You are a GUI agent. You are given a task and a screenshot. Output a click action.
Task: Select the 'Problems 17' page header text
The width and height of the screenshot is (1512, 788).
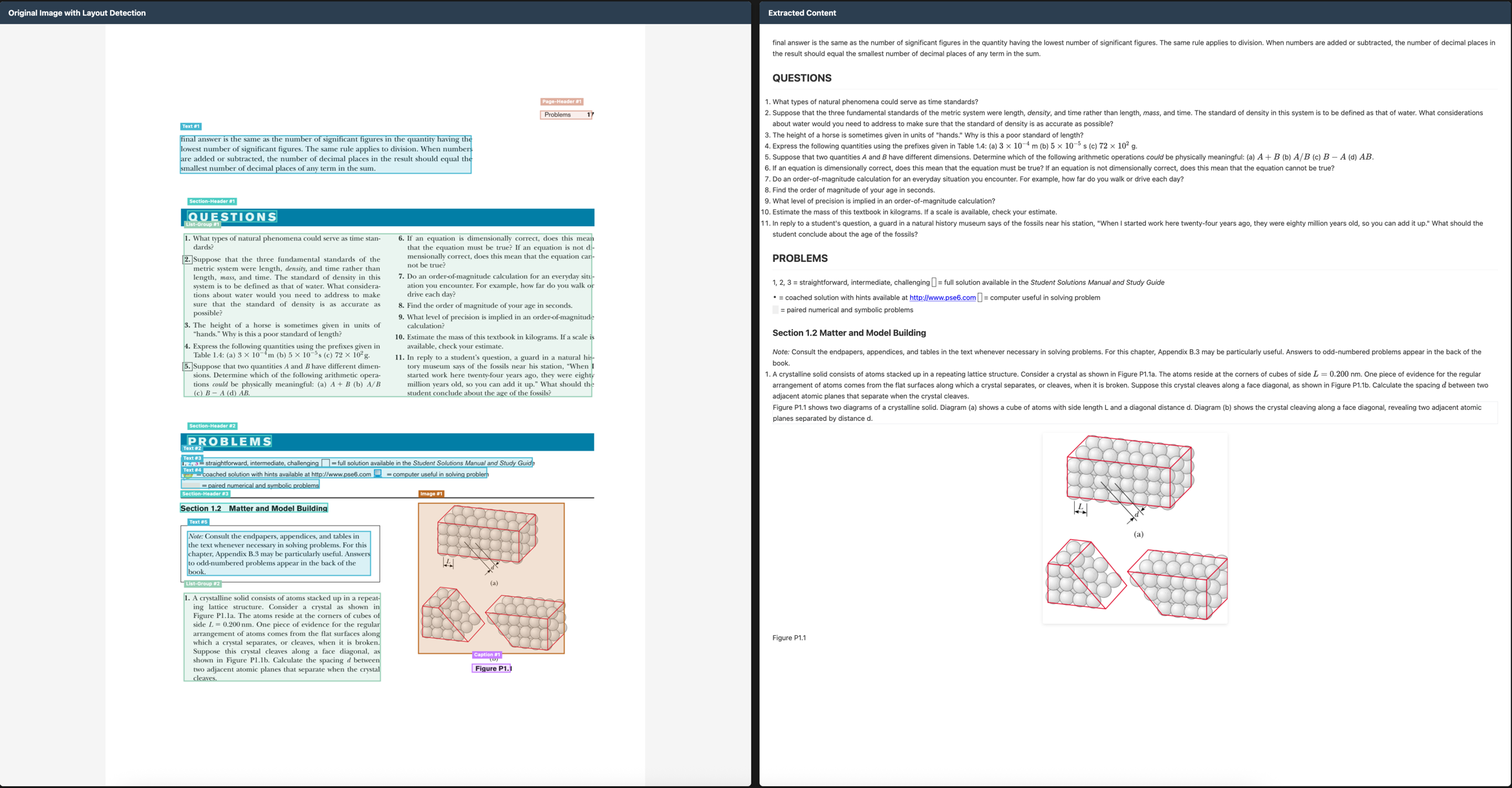click(x=567, y=115)
